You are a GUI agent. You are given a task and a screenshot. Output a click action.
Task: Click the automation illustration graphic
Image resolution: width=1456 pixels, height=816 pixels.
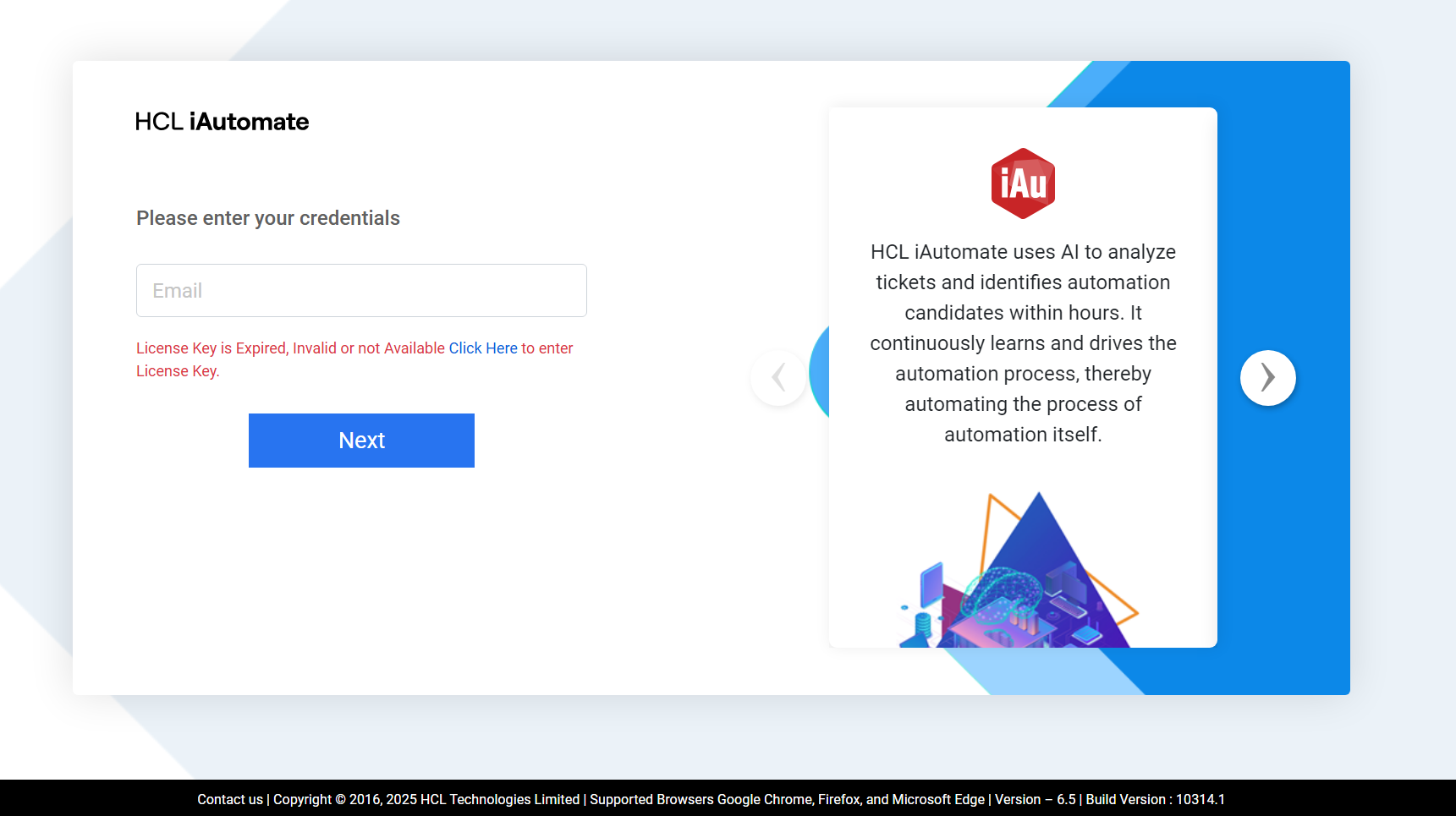(1023, 575)
